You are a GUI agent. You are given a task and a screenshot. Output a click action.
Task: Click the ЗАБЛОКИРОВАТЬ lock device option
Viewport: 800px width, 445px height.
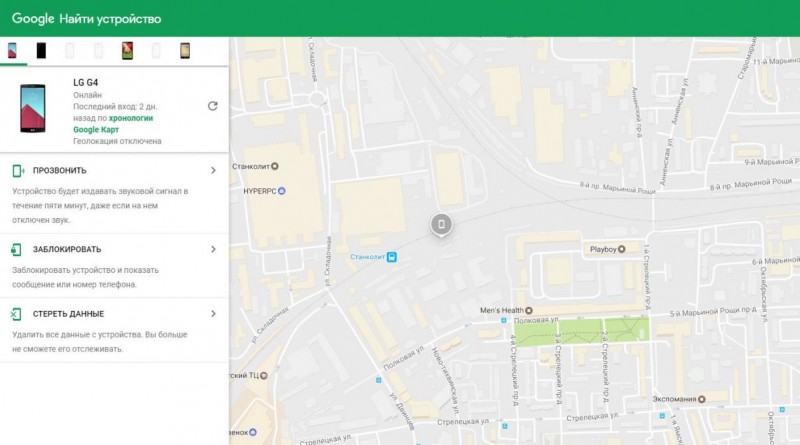[x=114, y=250]
